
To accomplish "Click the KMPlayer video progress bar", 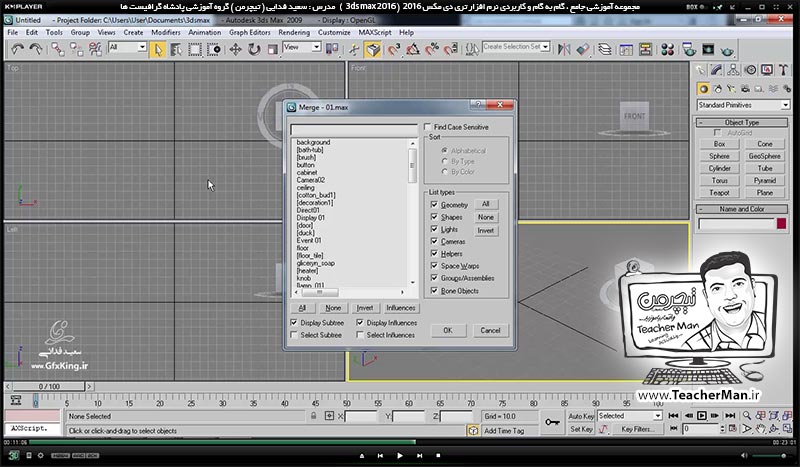I will 400,442.
